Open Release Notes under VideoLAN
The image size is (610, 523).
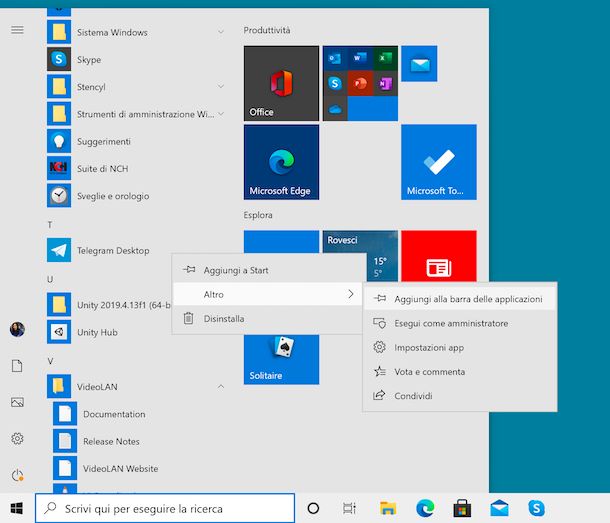tap(111, 441)
